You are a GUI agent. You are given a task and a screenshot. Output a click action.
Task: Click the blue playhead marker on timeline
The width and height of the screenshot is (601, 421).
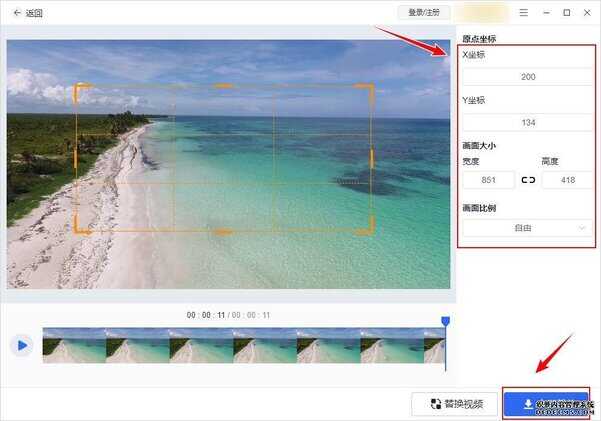(446, 321)
